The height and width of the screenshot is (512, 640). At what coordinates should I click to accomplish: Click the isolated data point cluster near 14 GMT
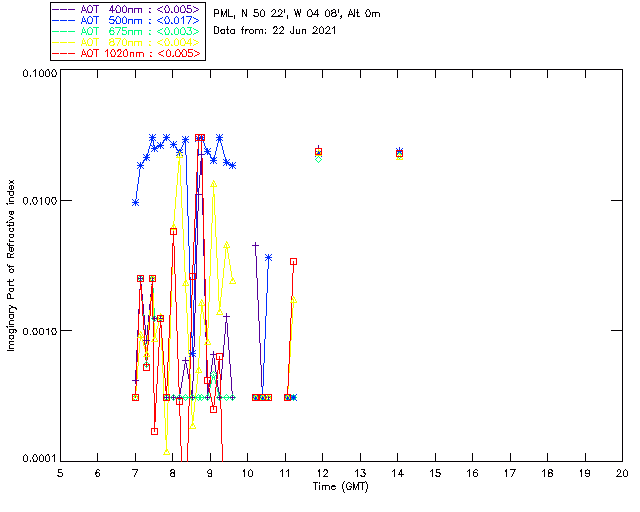pos(399,153)
